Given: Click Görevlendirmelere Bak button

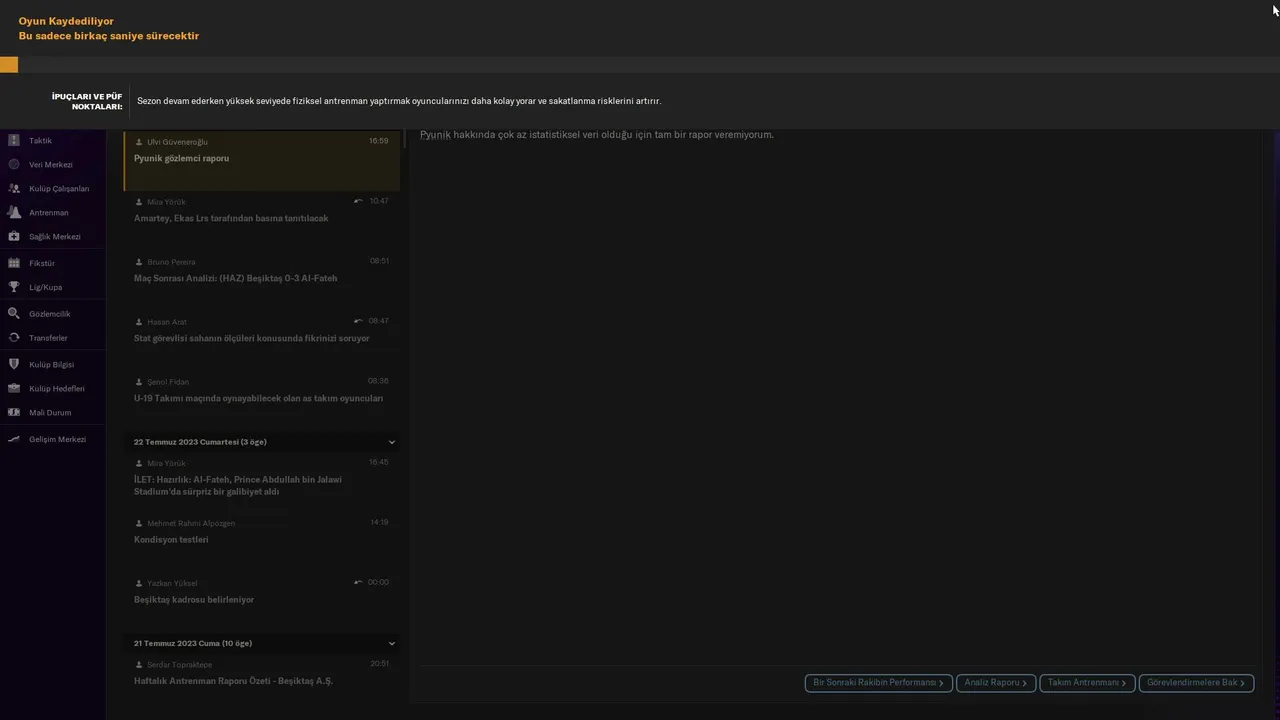Looking at the screenshot, I should [x=1196, y=683].
